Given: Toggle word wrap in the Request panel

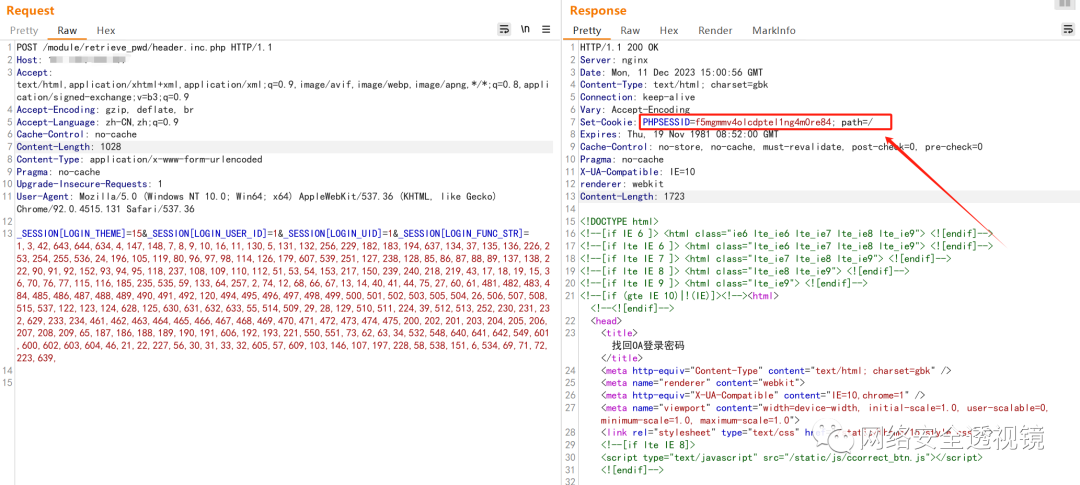Looking at the screenshot, I should click(x=504, y=30).
